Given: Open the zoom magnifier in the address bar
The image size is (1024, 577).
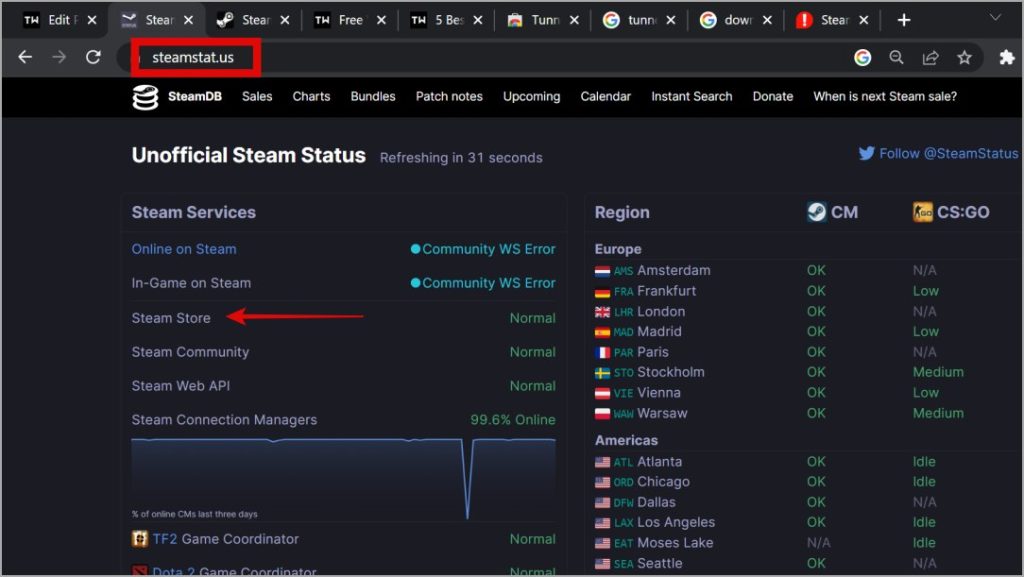Looking at the screenshot, I should (x=897, y=57).
